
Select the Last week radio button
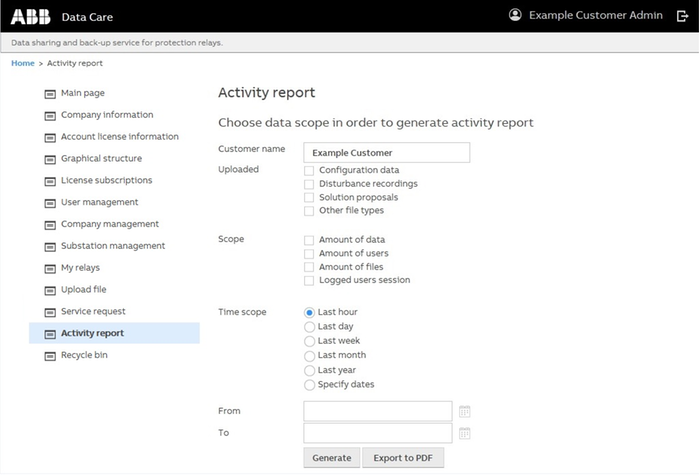(x=309, y=341)
